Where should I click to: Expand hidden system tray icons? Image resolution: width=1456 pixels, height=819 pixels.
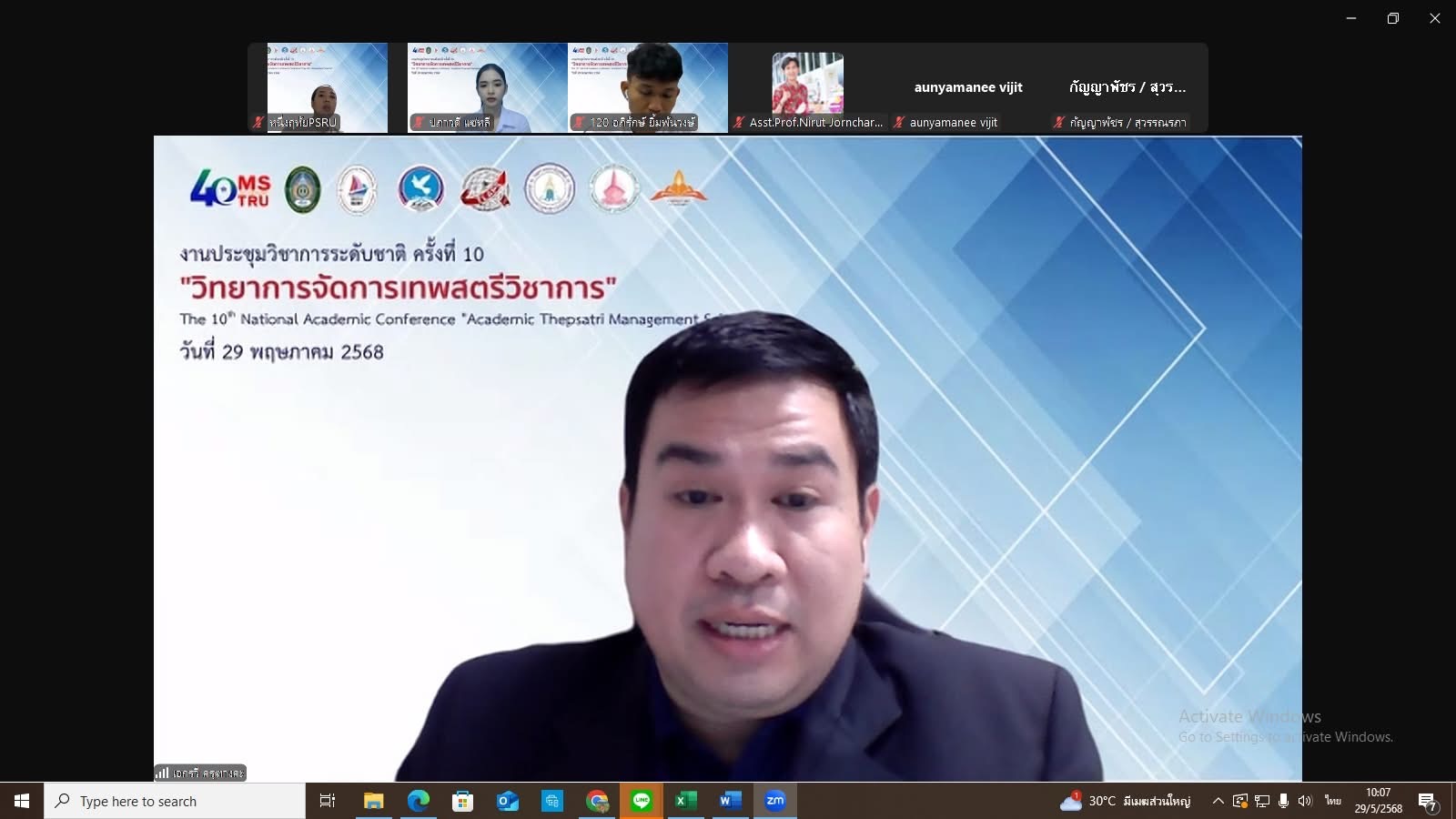pyautogui.click(x=1218, y=801)
